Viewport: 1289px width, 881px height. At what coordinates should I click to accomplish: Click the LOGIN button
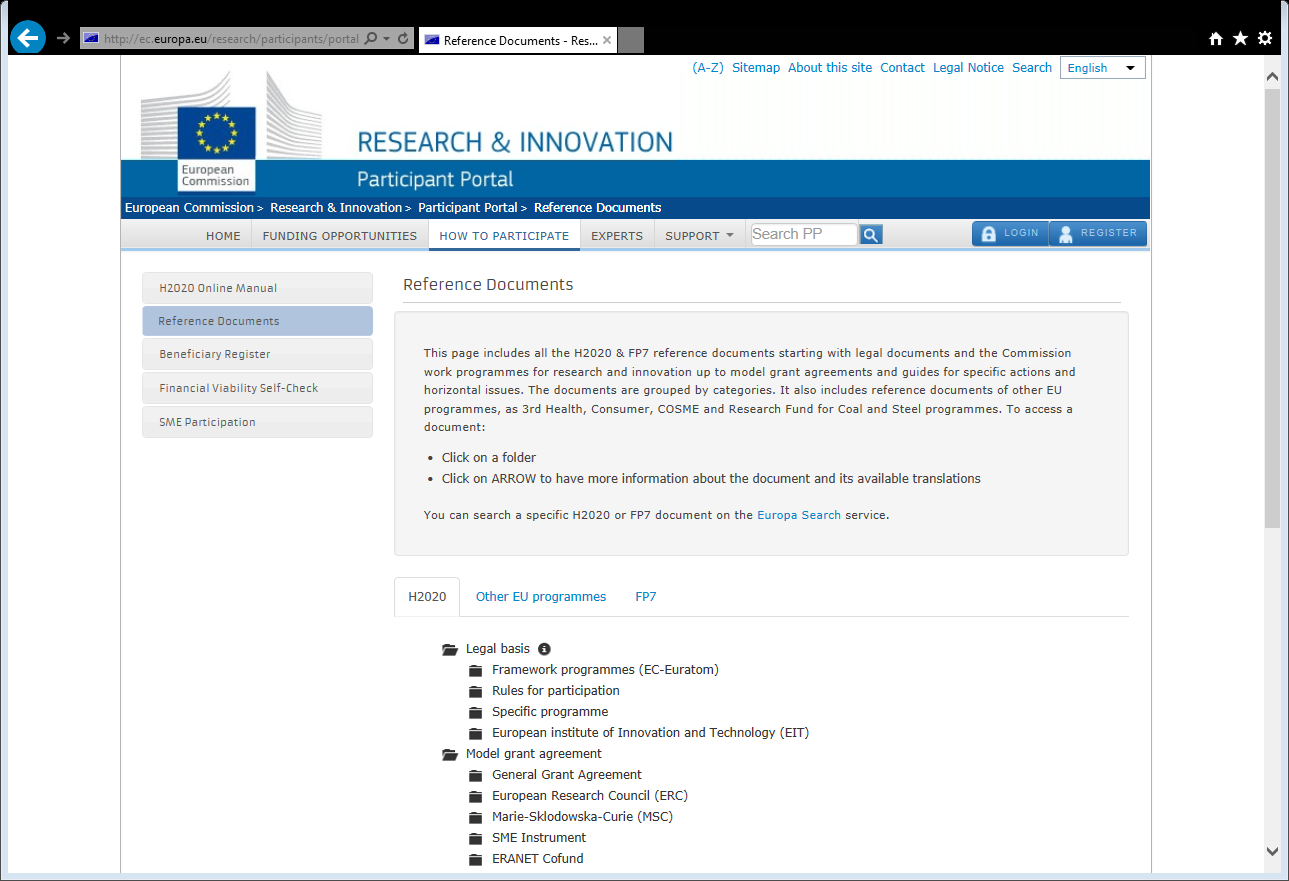click(1010, 233)
